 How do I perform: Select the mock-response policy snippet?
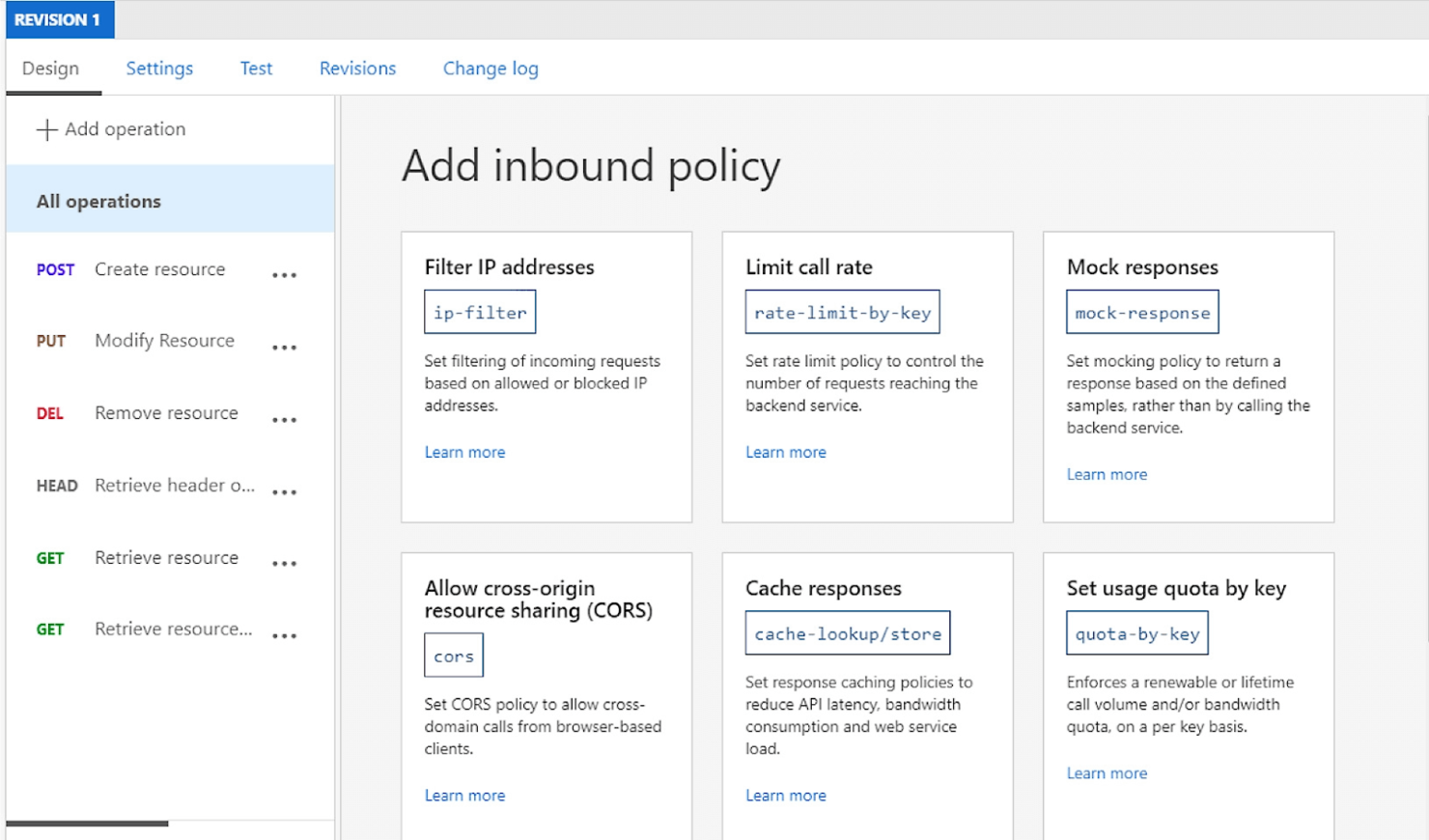coord(1142,311)
